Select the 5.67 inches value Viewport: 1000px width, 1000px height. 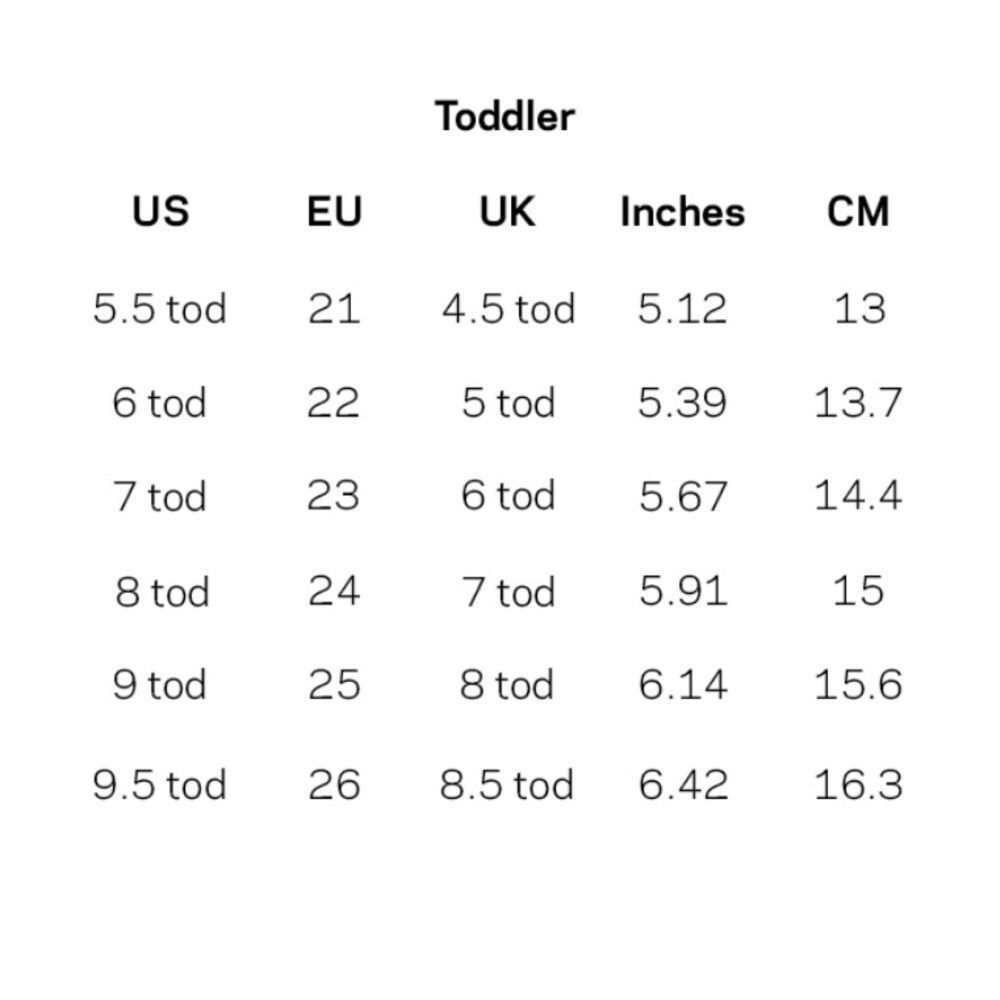tap(683, 497)
